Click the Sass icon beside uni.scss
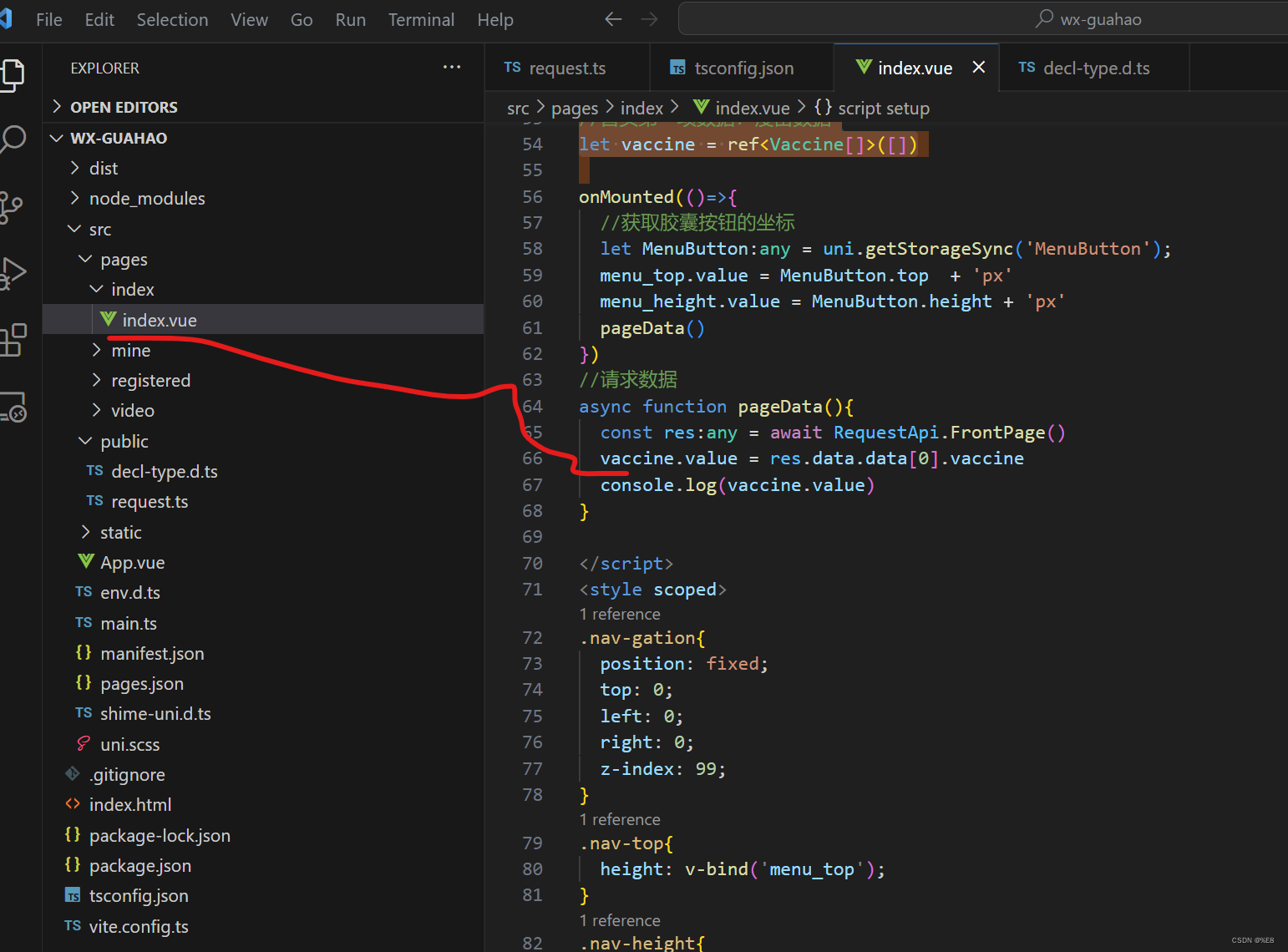 (x=84, y=743)
